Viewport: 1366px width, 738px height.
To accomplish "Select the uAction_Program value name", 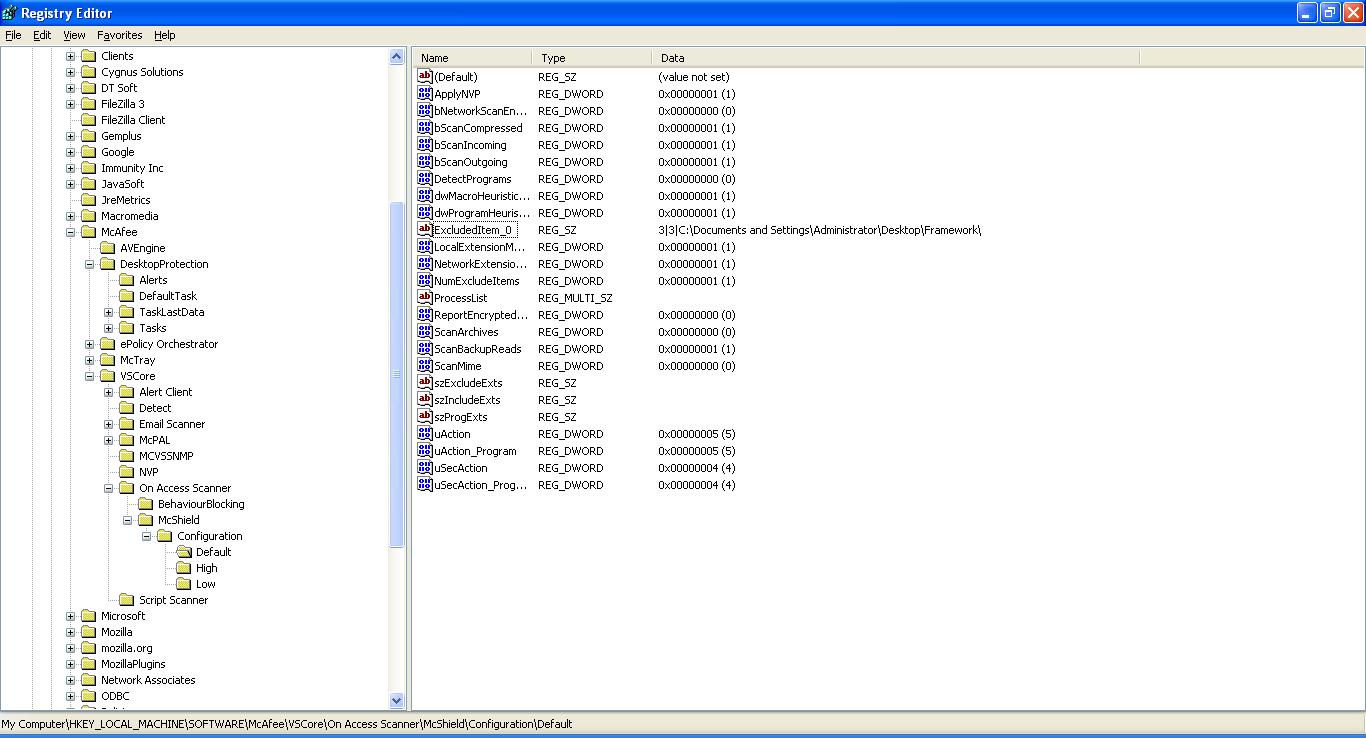I will pos(475,451).
